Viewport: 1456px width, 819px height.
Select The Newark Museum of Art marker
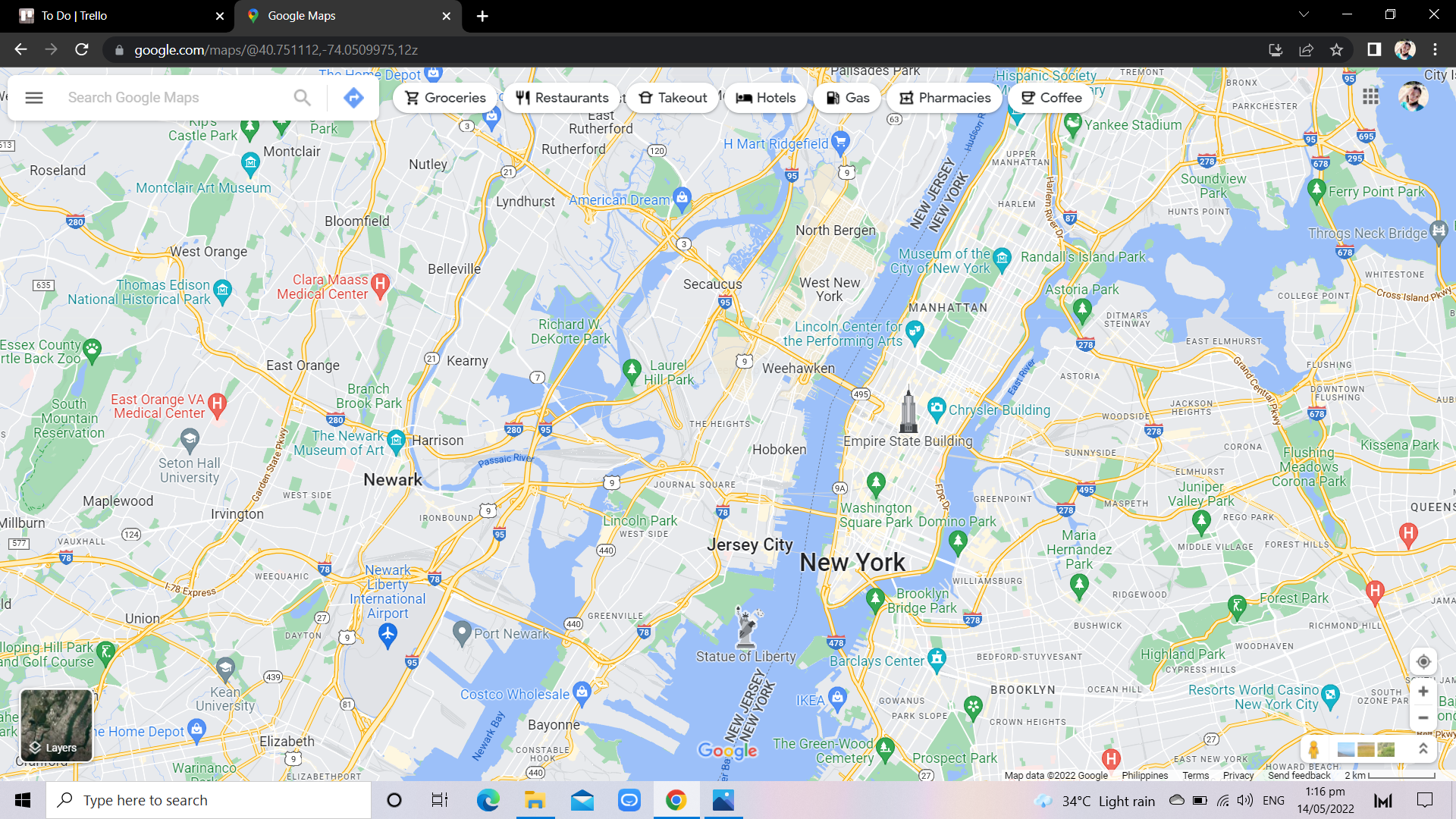396,441
